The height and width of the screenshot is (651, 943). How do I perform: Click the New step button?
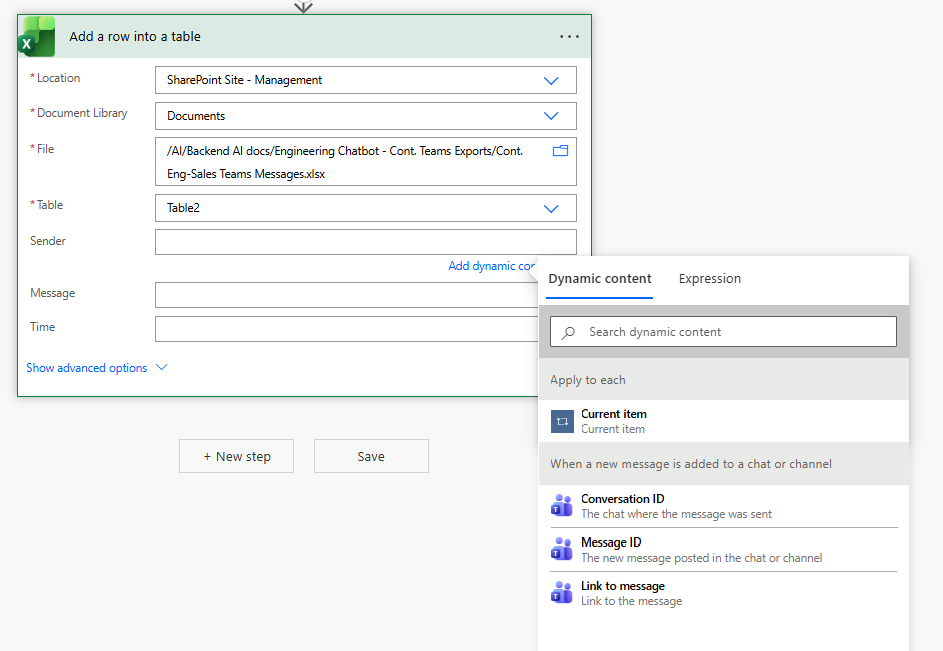(236, 456)
